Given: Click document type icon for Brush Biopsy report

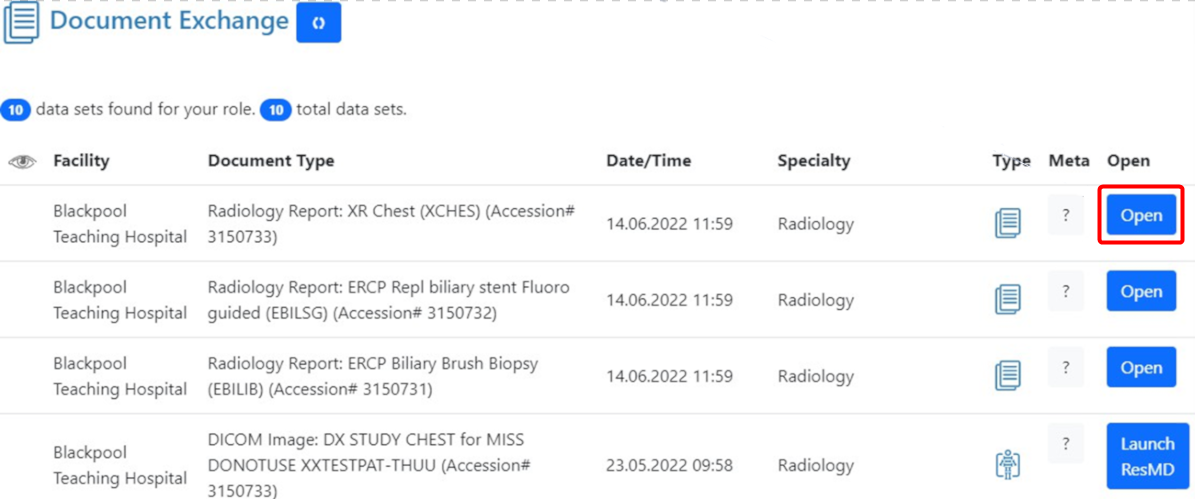Looking at the screenshot, I should (x=1008, y=376).
